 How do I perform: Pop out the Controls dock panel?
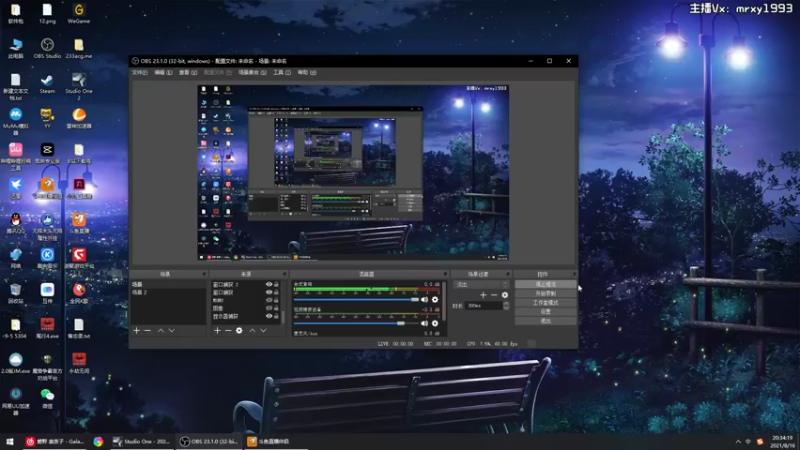point(574,274)
